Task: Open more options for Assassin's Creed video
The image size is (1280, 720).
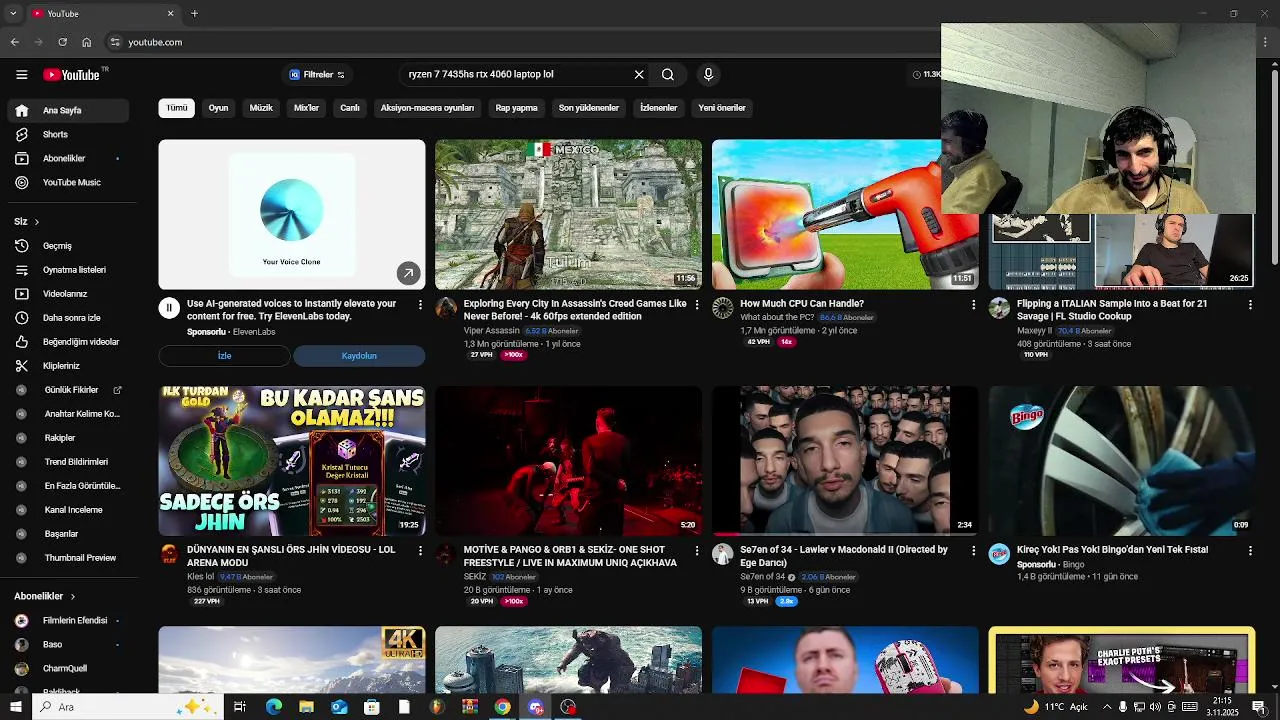Action: 697,304
